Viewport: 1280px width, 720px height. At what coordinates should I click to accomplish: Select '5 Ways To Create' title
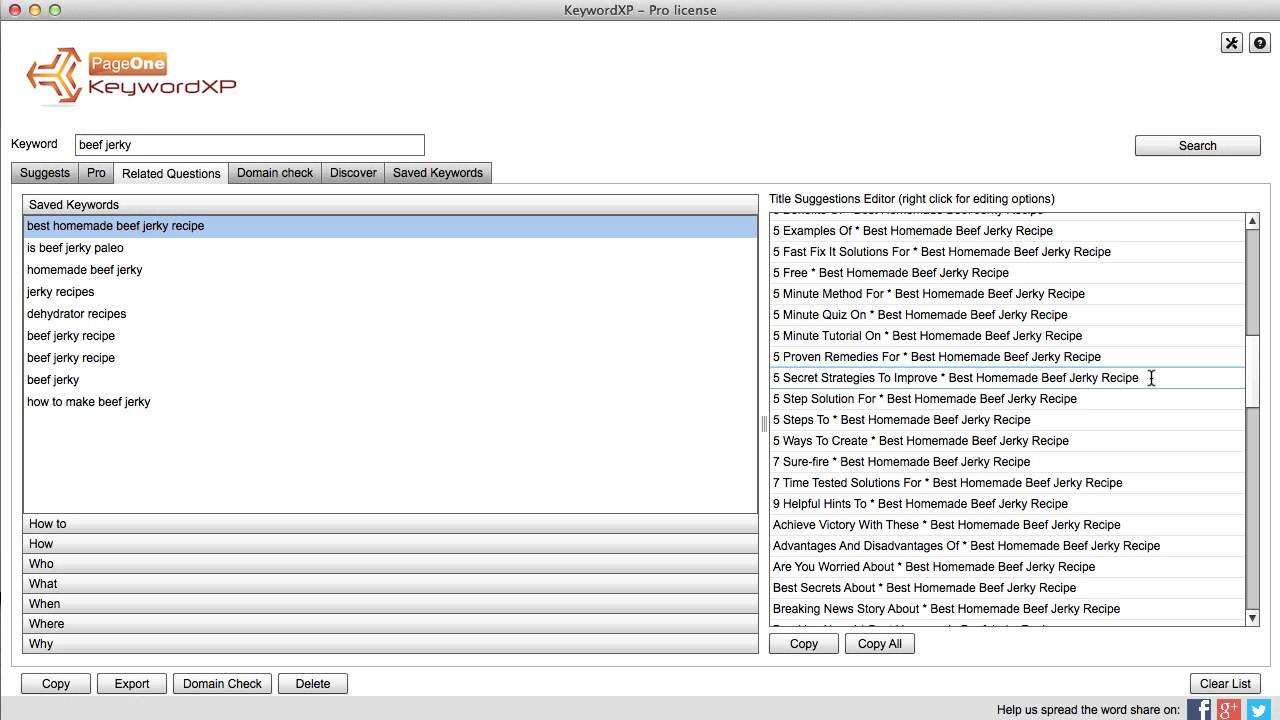pyautogui.click(x=1007, y=441)
